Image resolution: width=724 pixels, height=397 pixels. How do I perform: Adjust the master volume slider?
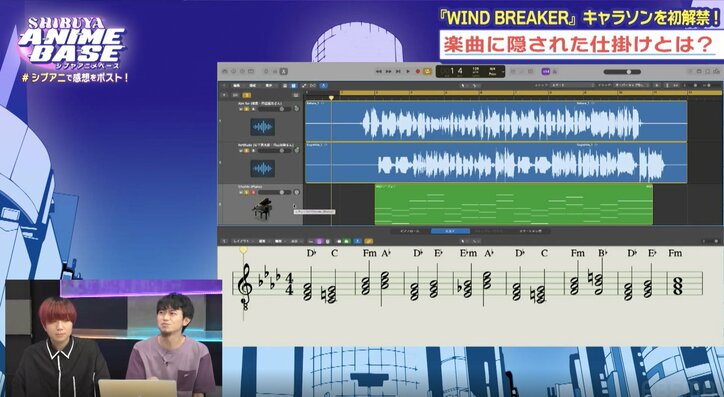622,72
